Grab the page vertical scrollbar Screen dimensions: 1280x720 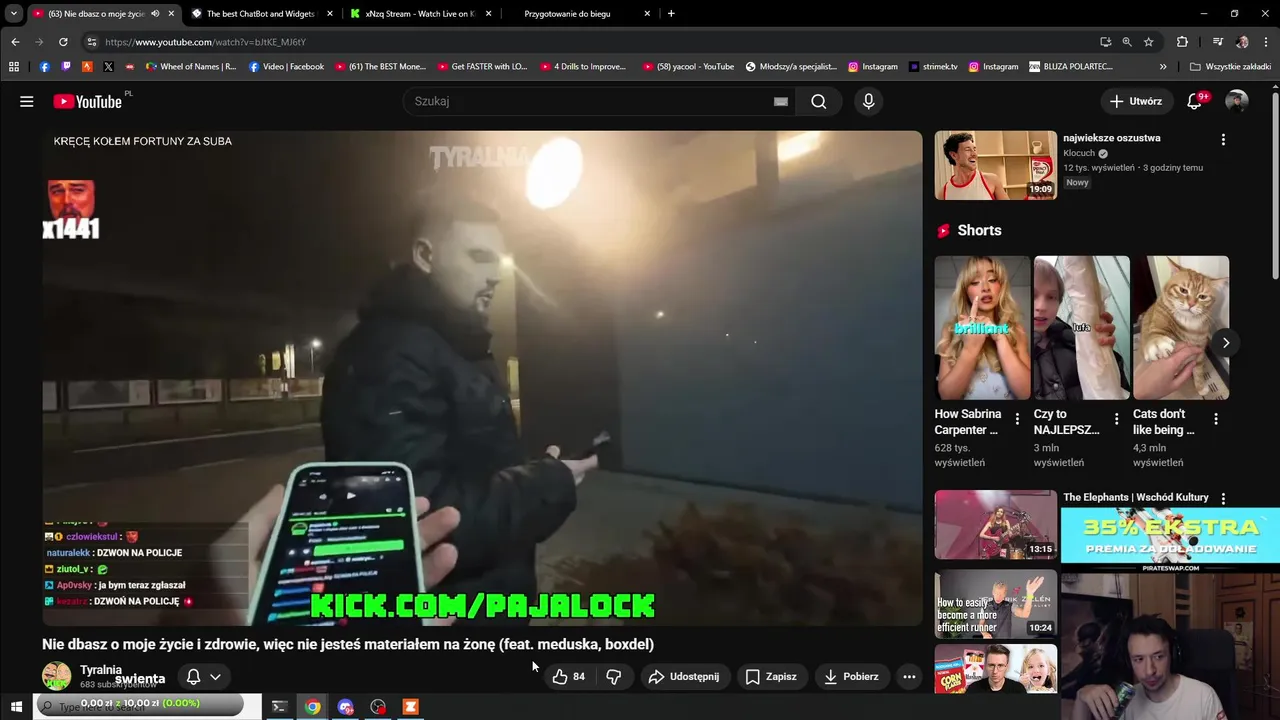(1275, 185)
